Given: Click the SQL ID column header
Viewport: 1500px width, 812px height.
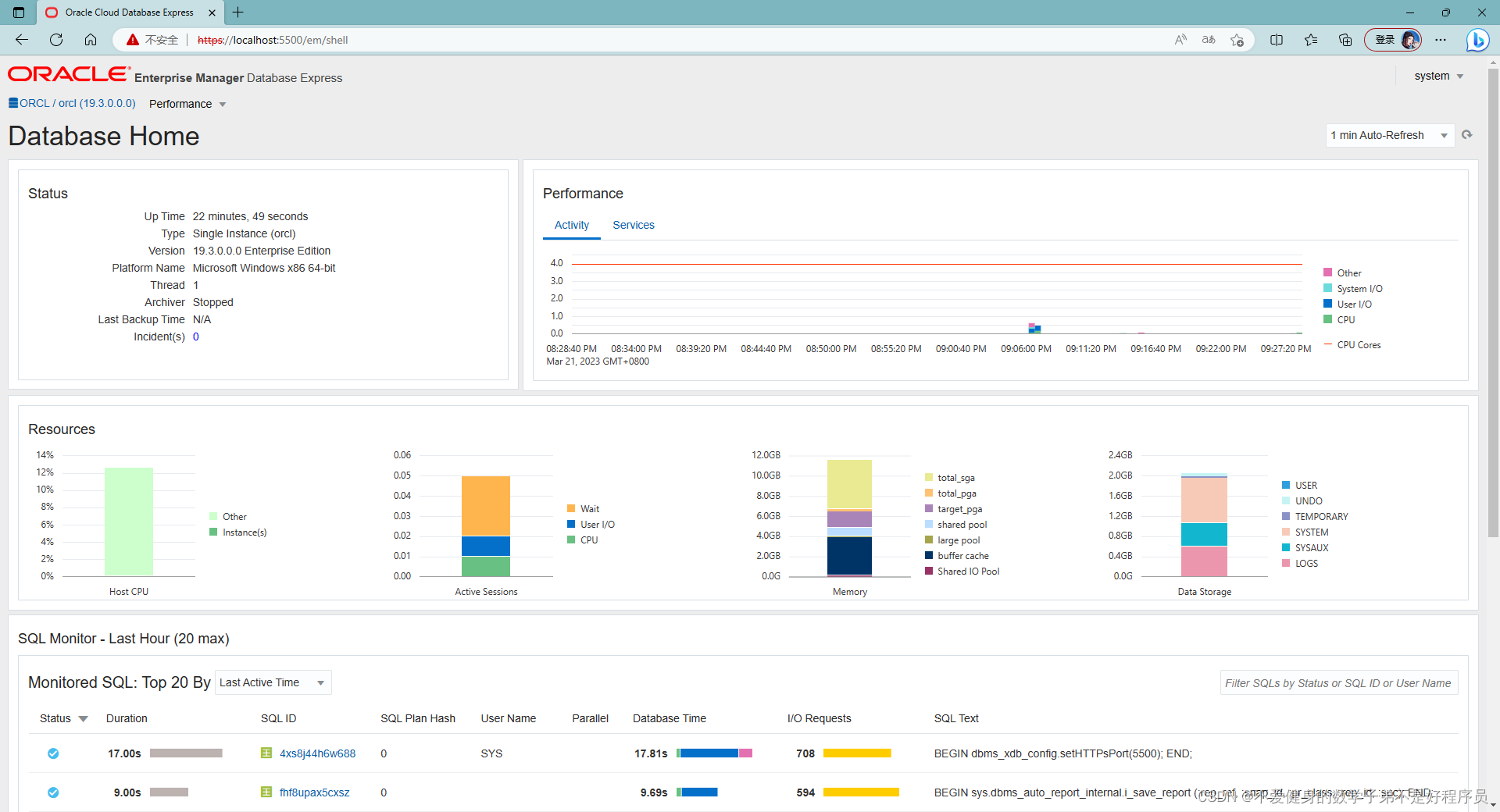Looking at the screenshot, I should (278, 718).
